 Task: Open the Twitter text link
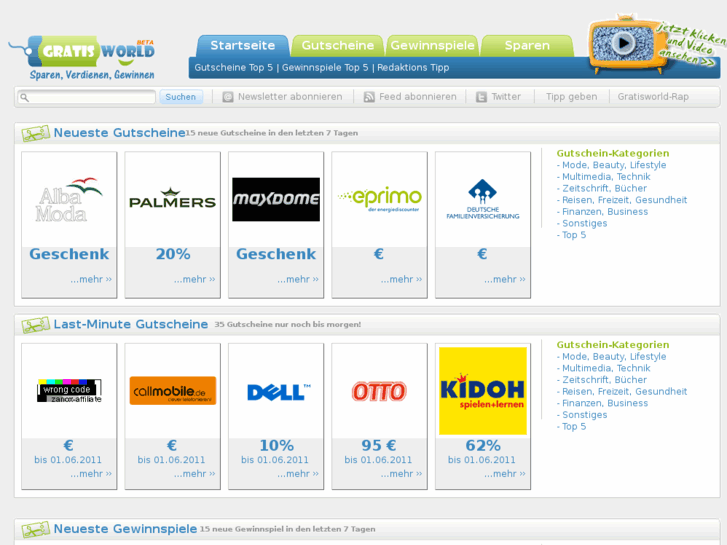pyautogui.click(x=506, y=97)
